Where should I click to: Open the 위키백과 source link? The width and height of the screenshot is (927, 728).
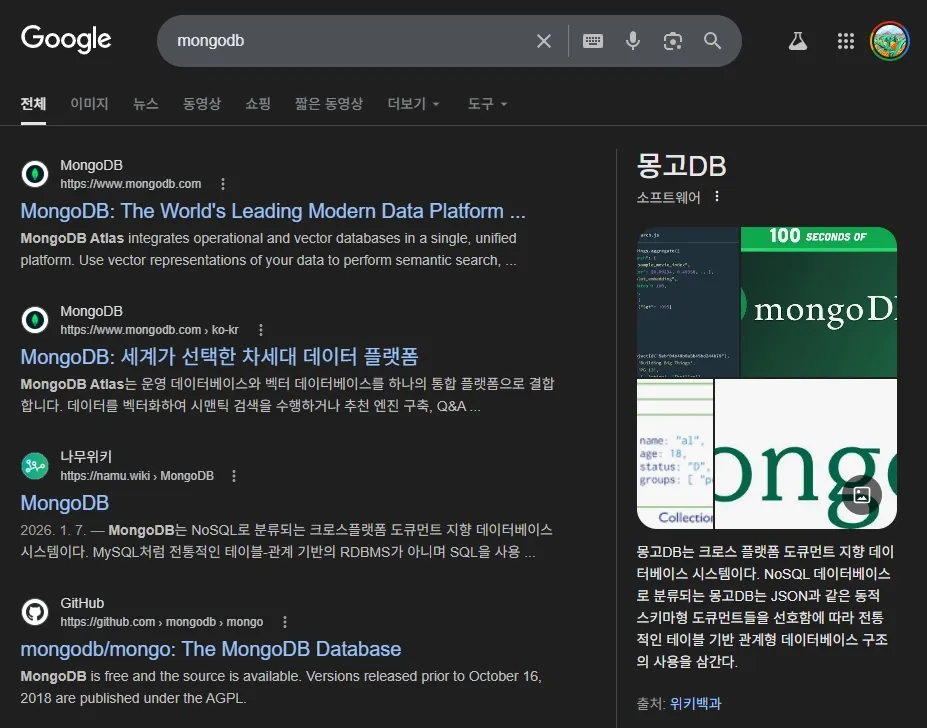click(x=695, y=703)
